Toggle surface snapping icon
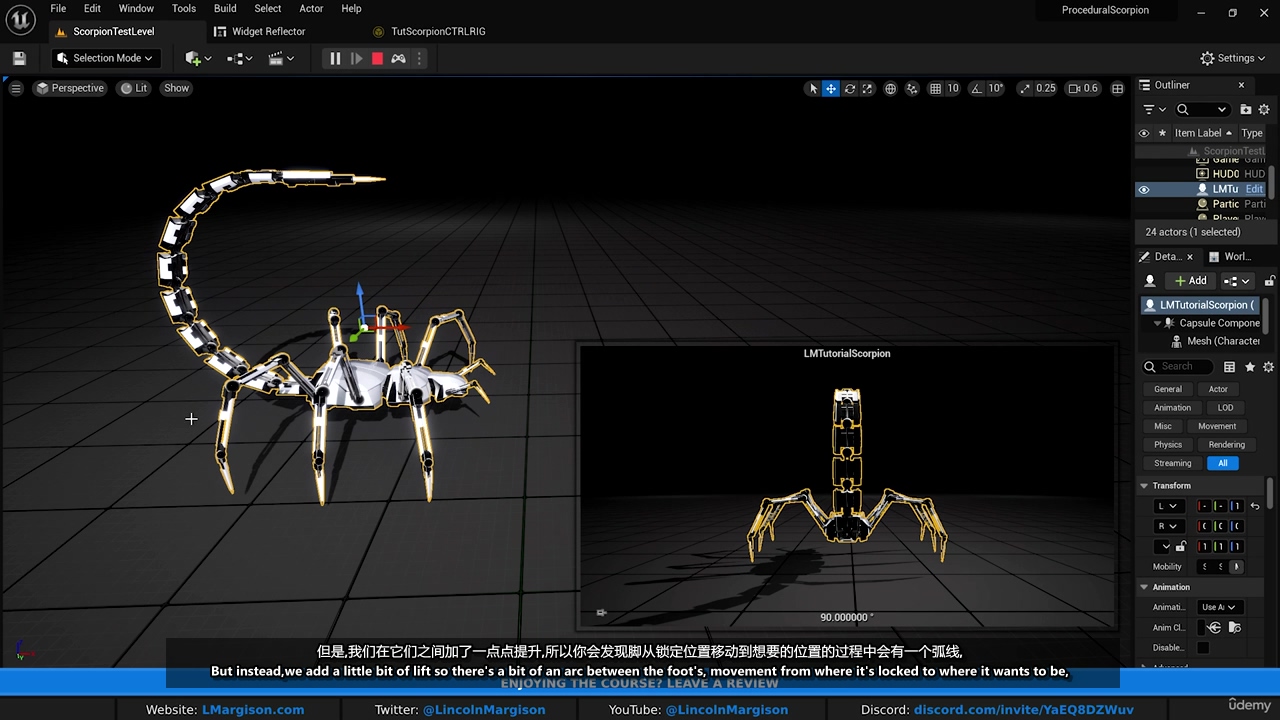This screenshot has height=720, width=1280. pyautogui.click(x=912, y=88)
